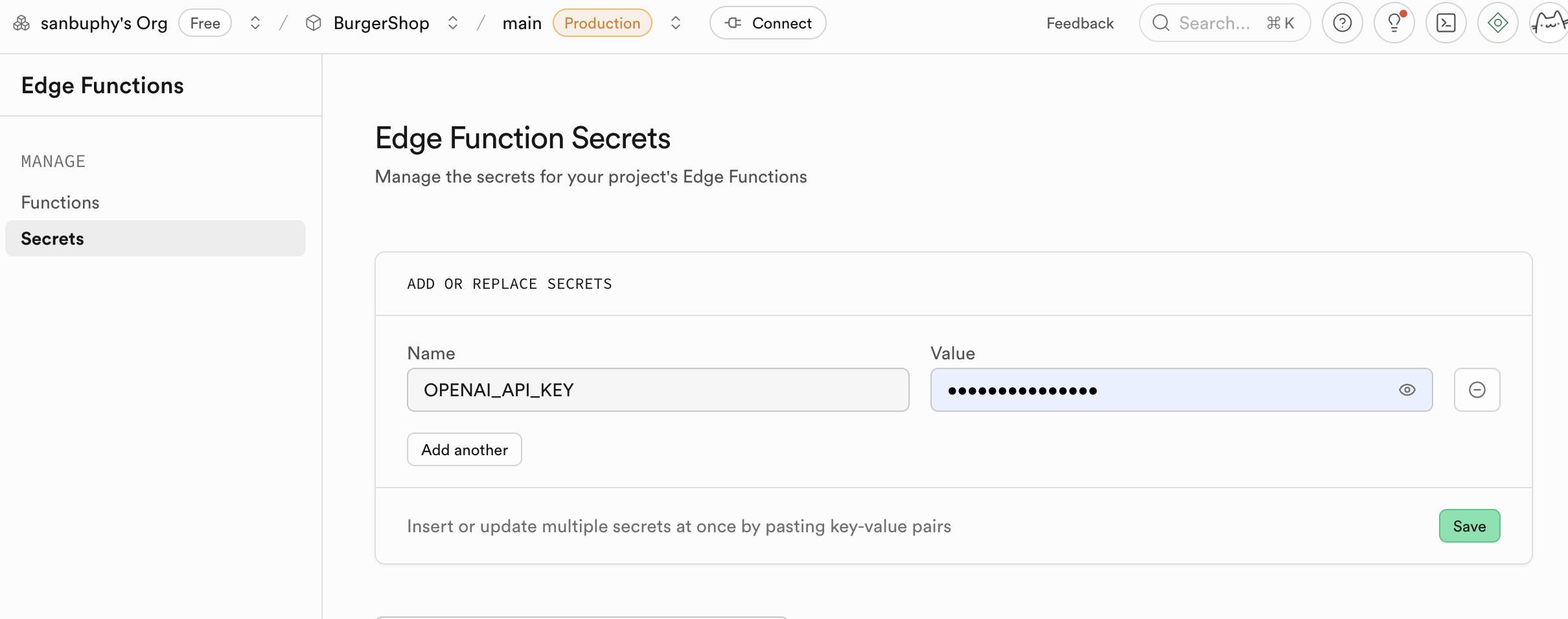Screen dimensions: 1568x619
Task: Click the Search box in header
Action: pyautogui.click(x=1224, y=23)
